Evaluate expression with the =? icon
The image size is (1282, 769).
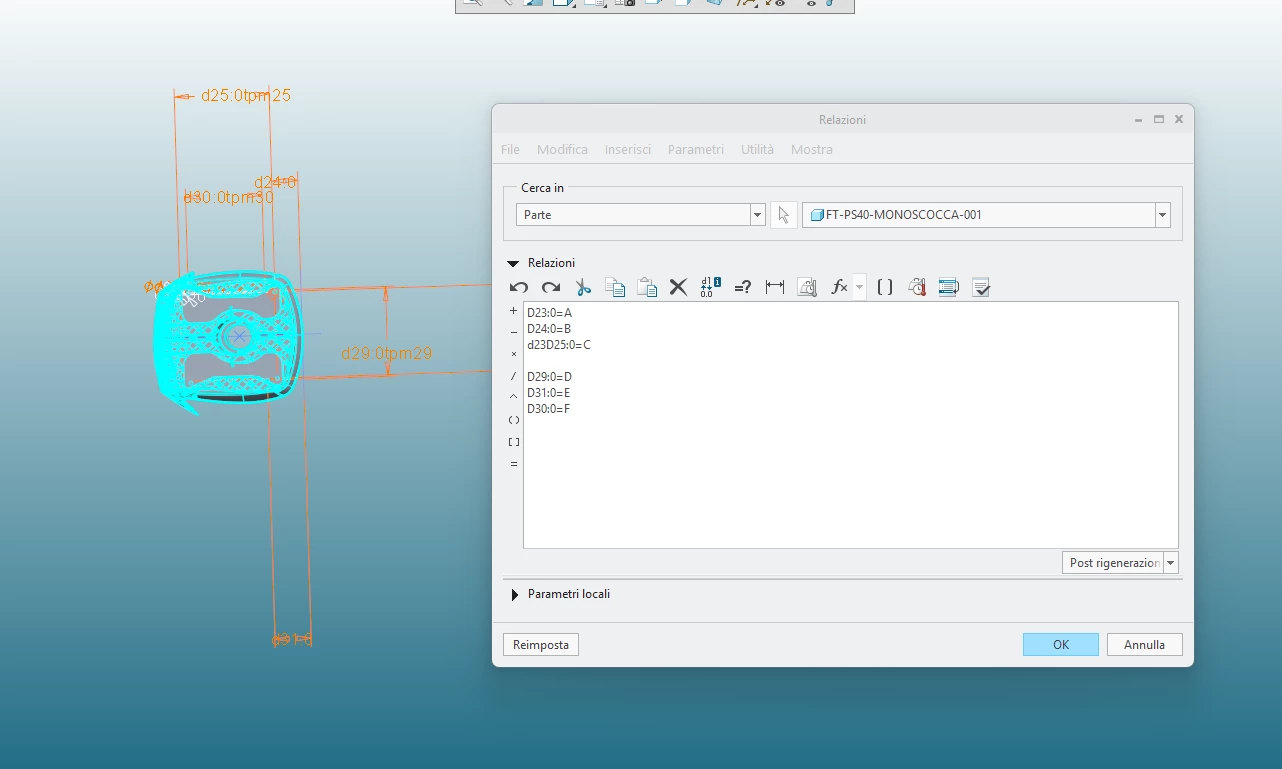742,287
